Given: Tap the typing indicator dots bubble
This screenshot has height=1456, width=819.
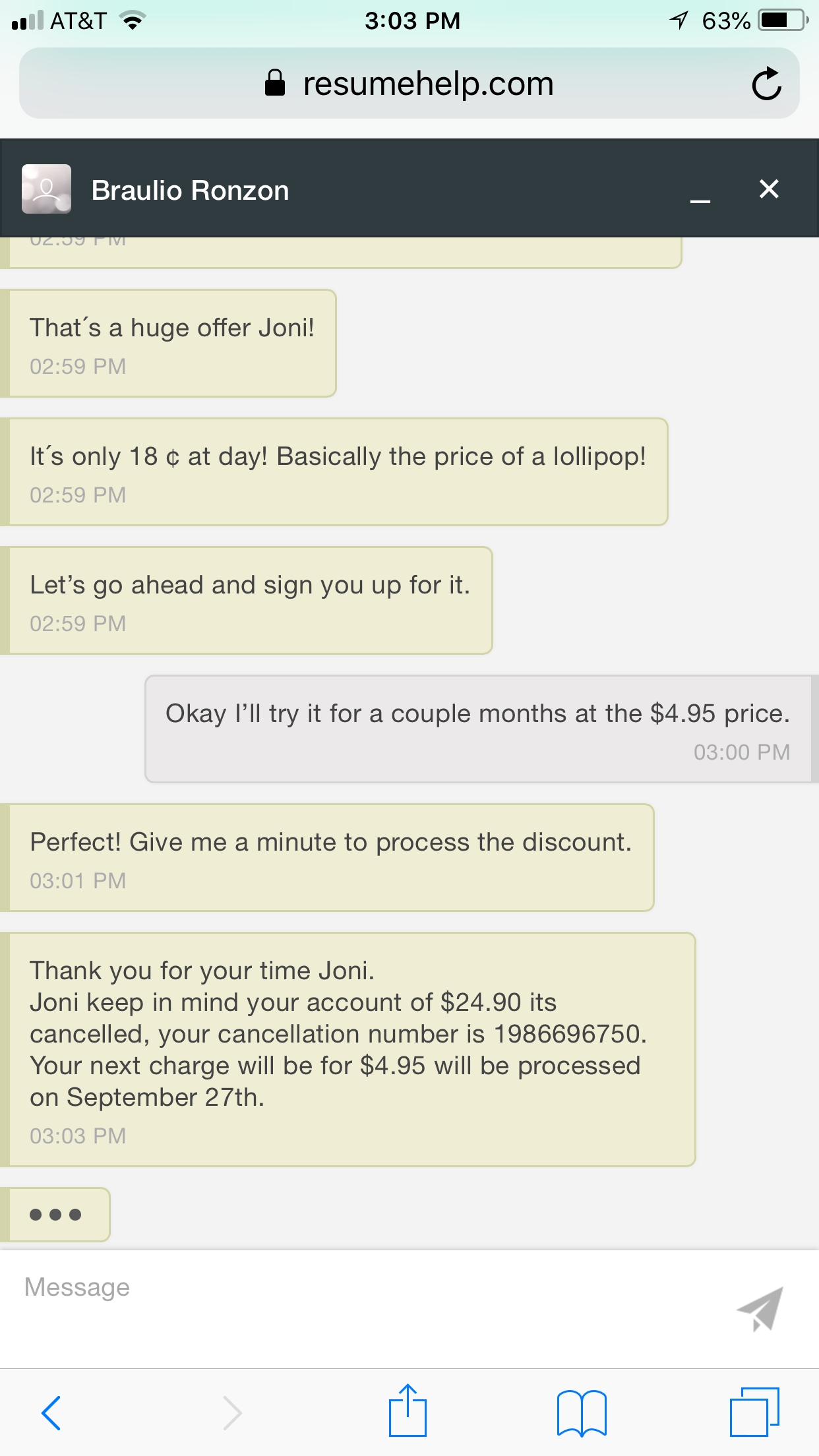Looking at the screenshot, I should (x=56, y=1215).
